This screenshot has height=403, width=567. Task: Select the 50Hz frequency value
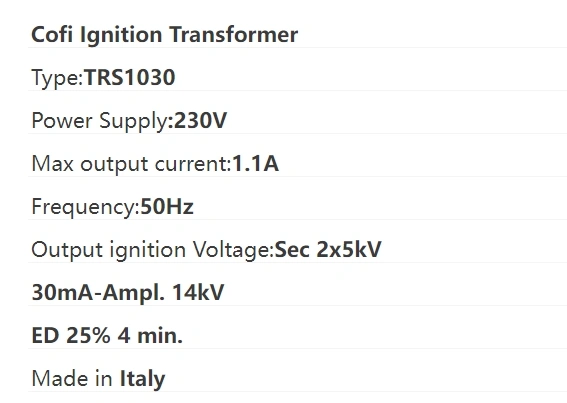[x=167, y=207]
